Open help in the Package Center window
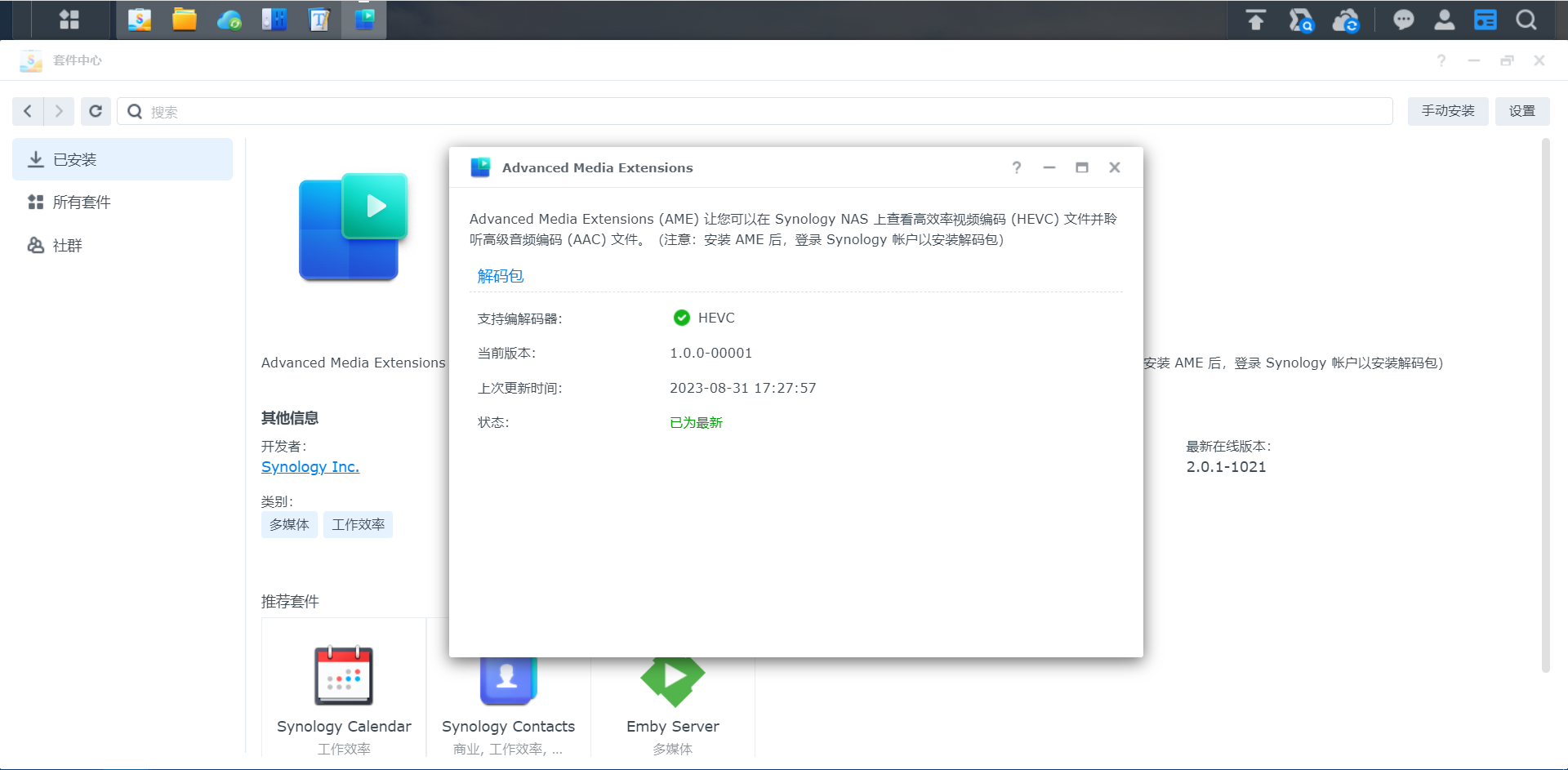 pyautogui.click(x=1441, y=60)
